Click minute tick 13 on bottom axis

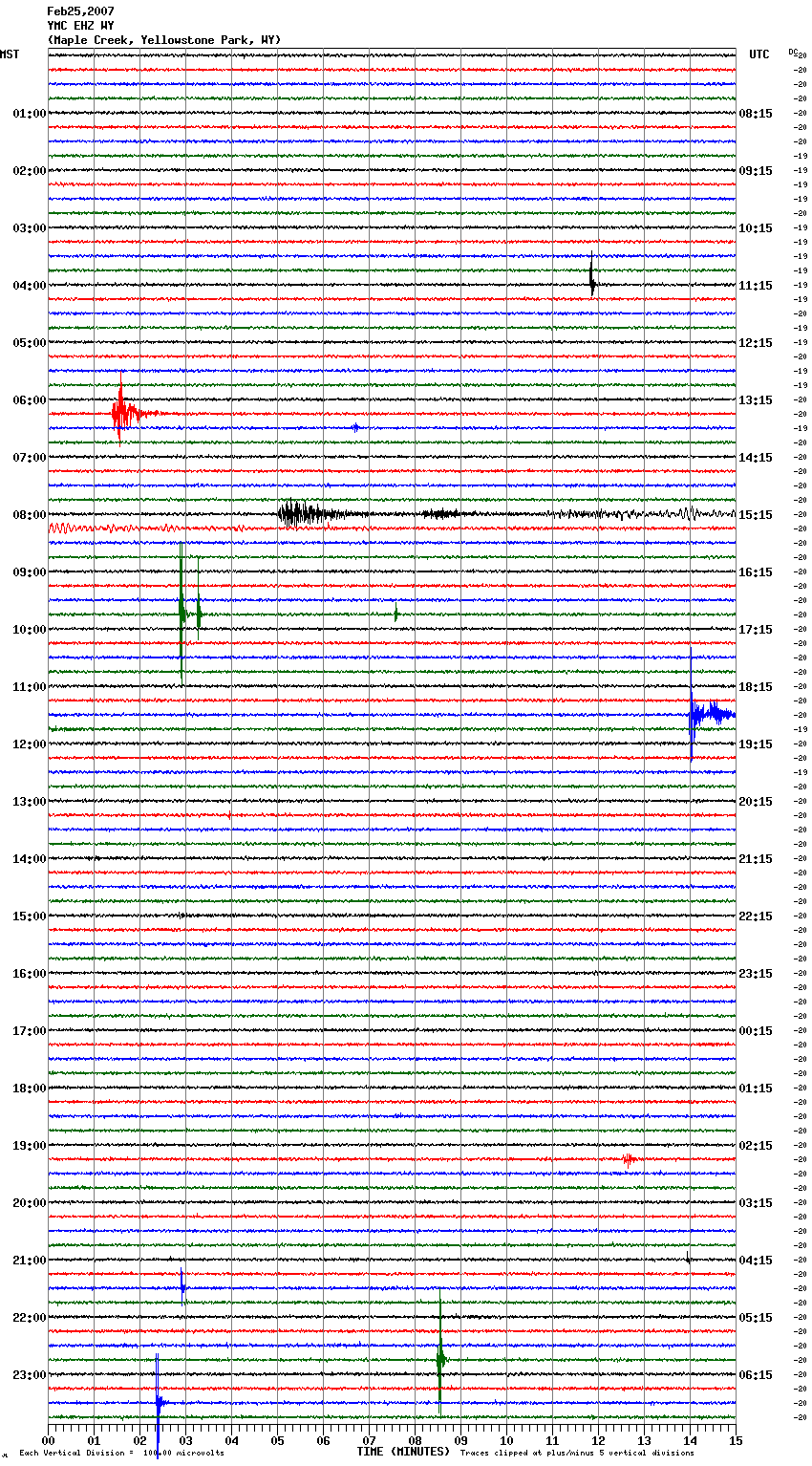[x=644, y=1440]
